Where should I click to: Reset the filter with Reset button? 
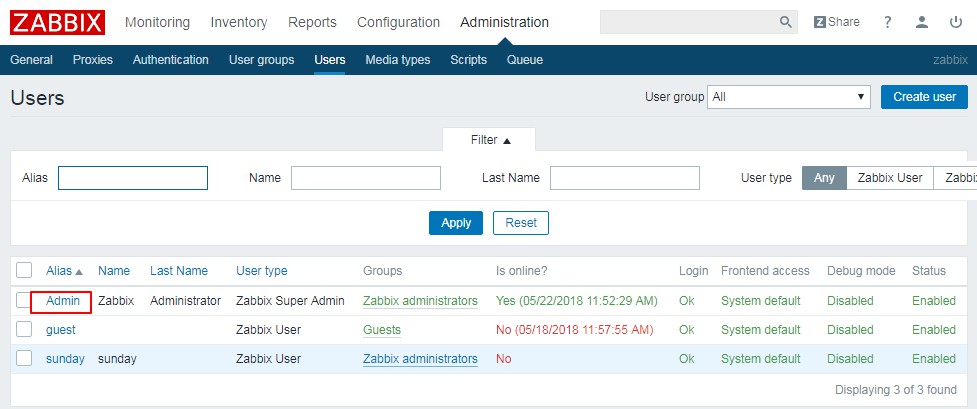(520, 223)
